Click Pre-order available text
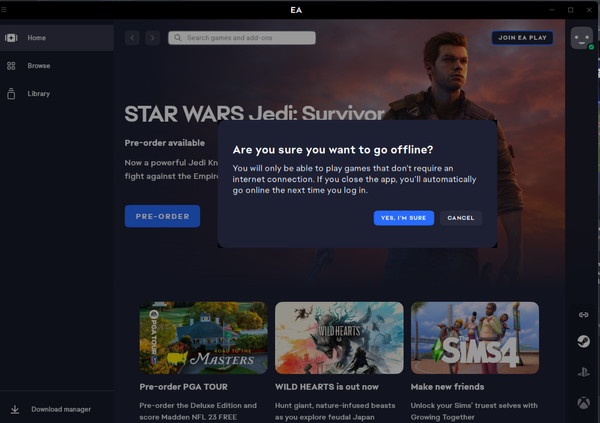This screenshot has height=423, width=600. (165, 143)
